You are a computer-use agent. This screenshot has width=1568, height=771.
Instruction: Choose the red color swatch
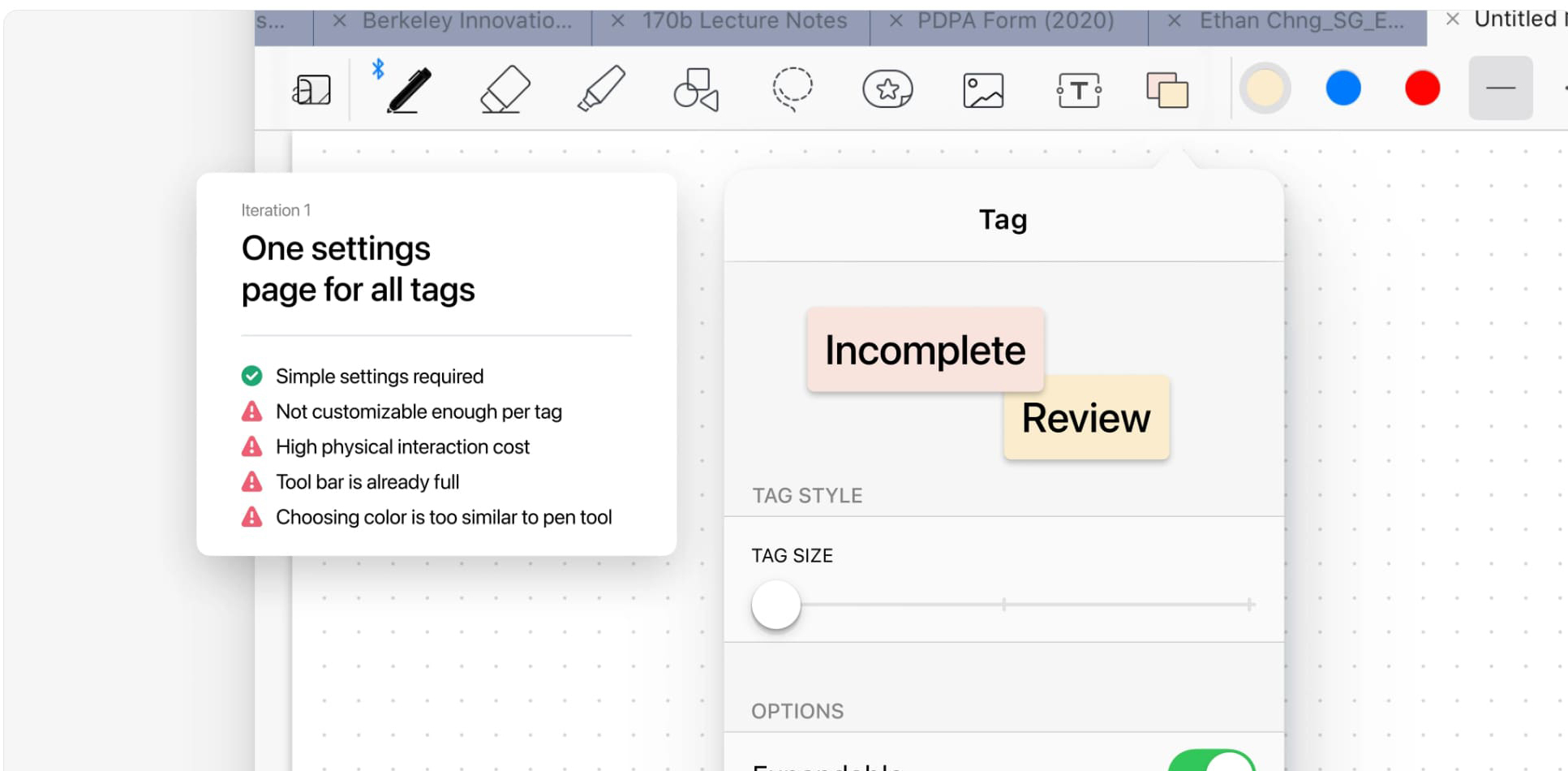click(x=1422, y=88)
